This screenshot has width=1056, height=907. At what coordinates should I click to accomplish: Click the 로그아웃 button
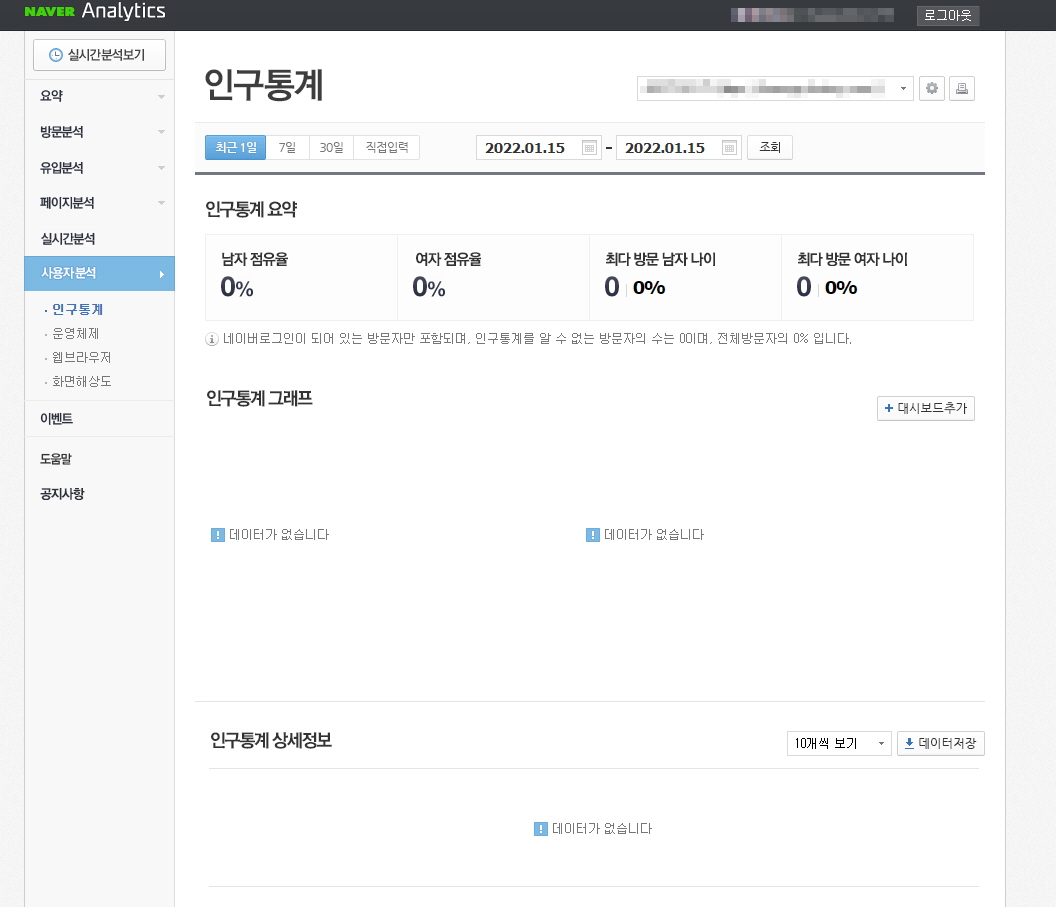click(x=947, y=15)
